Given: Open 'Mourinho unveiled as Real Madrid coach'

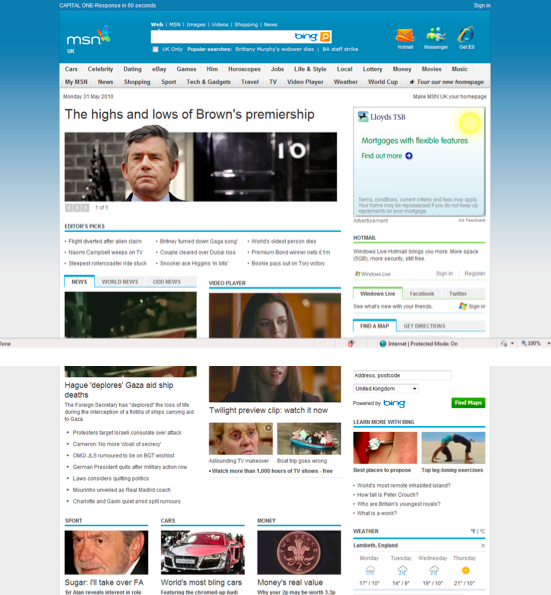Looking at the screenshot, I should tap(122, 490).
